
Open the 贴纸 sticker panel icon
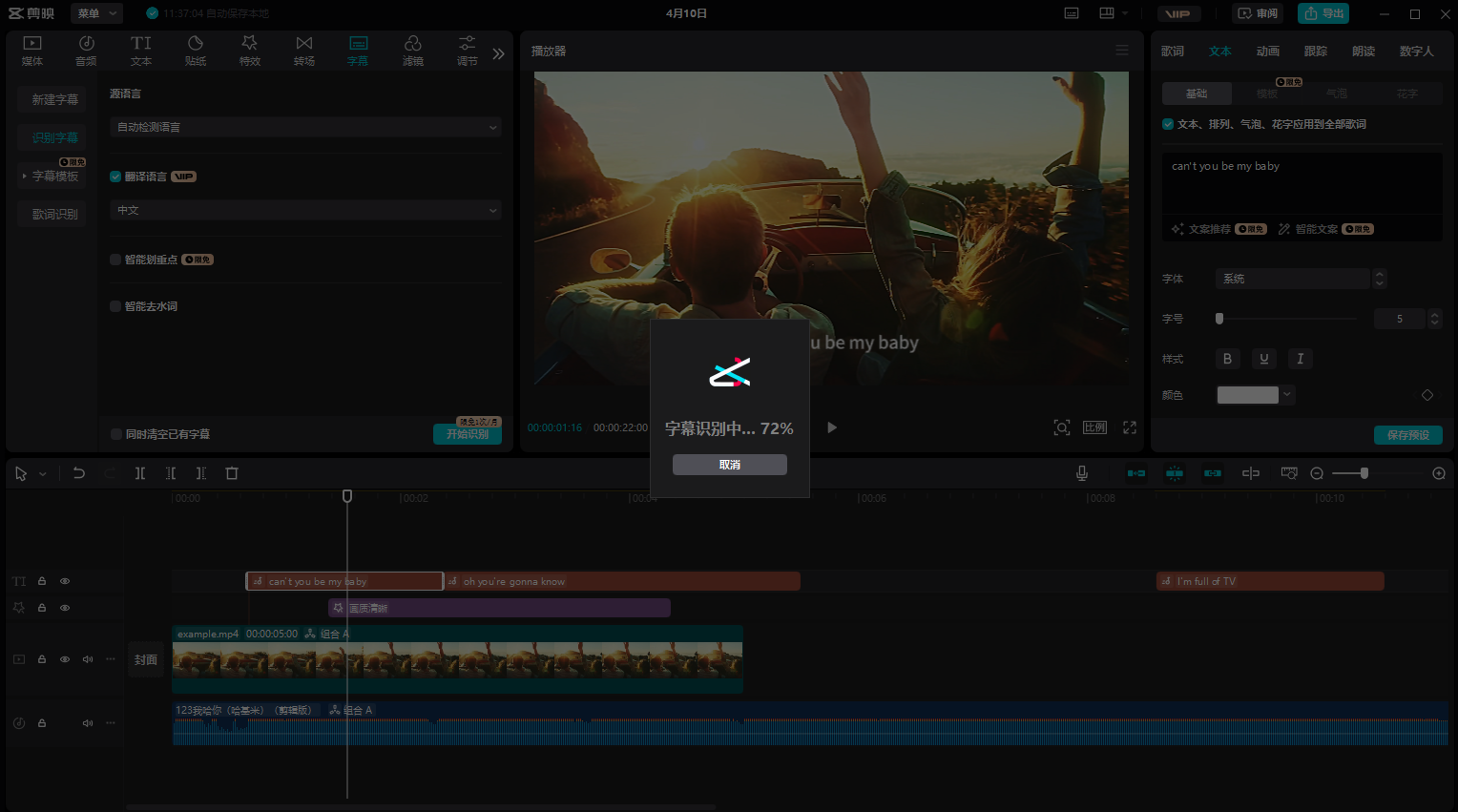[x=195, y=50]
